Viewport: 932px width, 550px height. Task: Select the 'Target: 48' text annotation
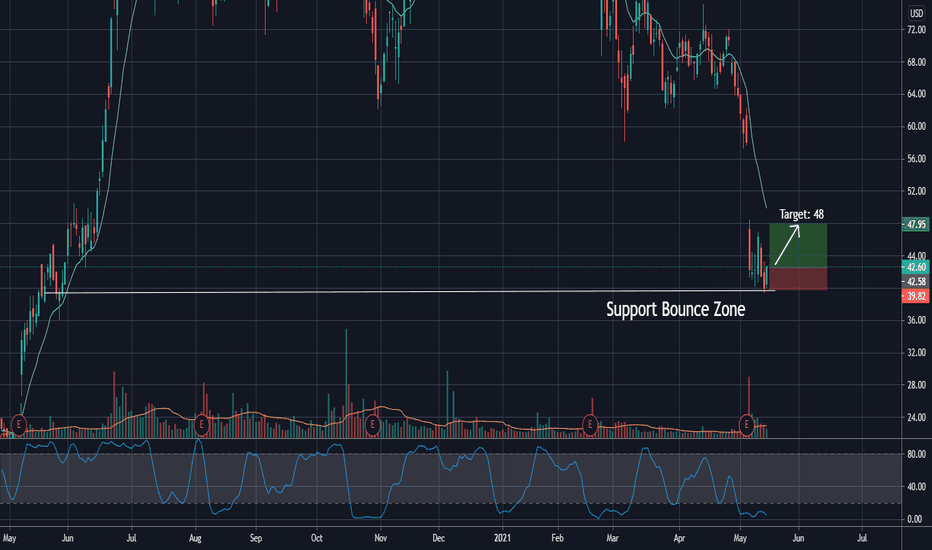click(x=801, y=214)
